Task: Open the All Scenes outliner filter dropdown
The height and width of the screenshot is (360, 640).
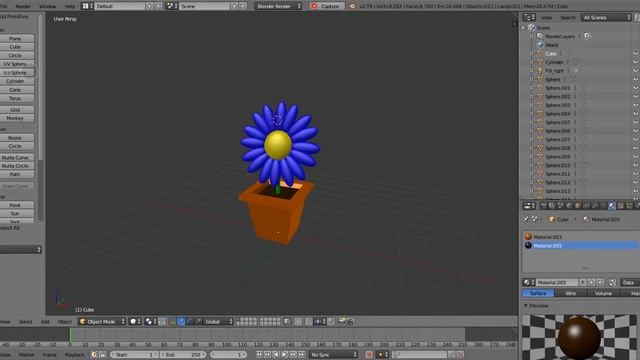Action: (607, 18)
